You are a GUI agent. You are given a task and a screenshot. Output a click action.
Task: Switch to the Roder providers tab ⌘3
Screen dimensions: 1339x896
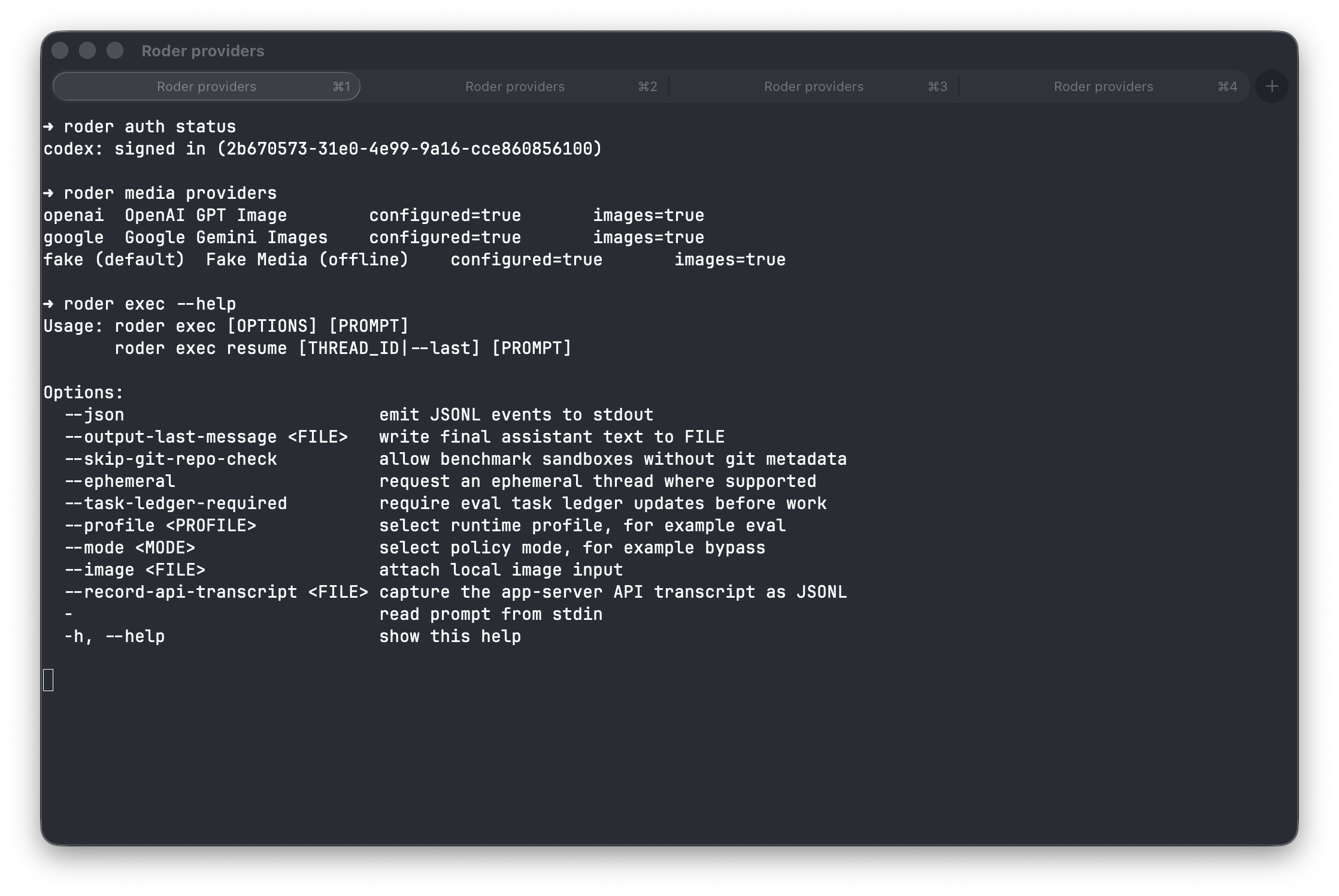tap(814, 86)
